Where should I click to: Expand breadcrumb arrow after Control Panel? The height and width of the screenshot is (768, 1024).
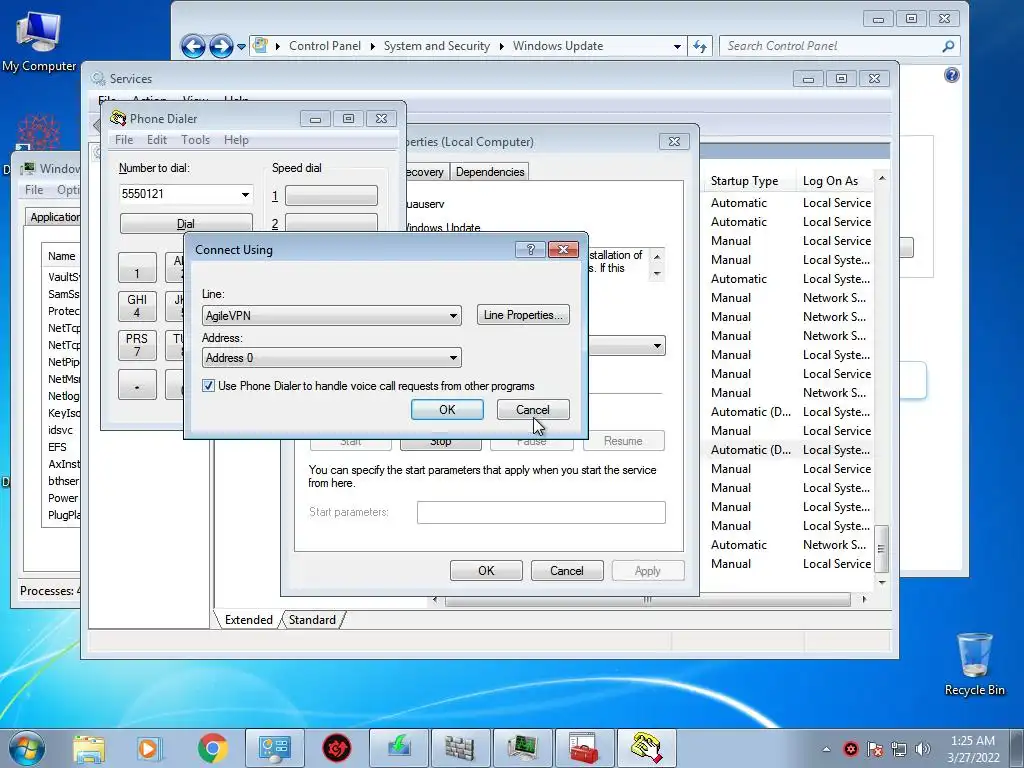373,46
